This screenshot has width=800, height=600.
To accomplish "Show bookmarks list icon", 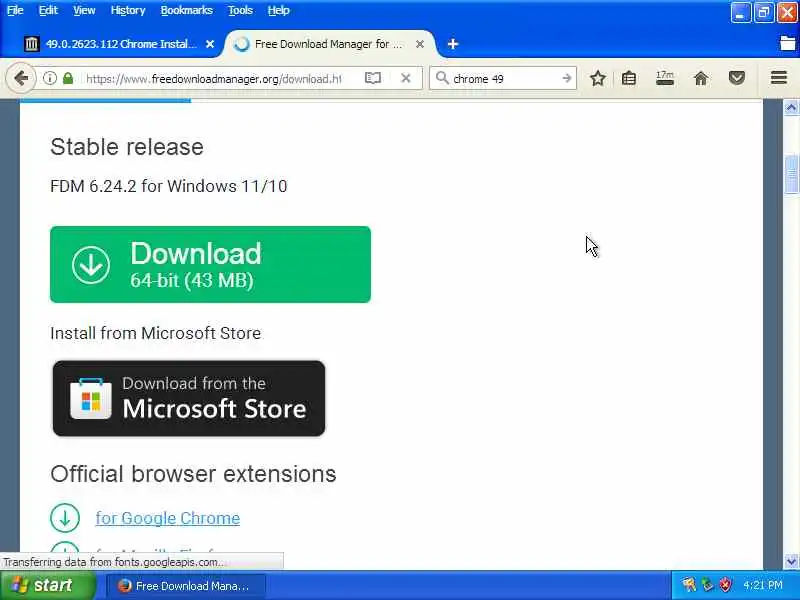I will (x=629, y=79).
